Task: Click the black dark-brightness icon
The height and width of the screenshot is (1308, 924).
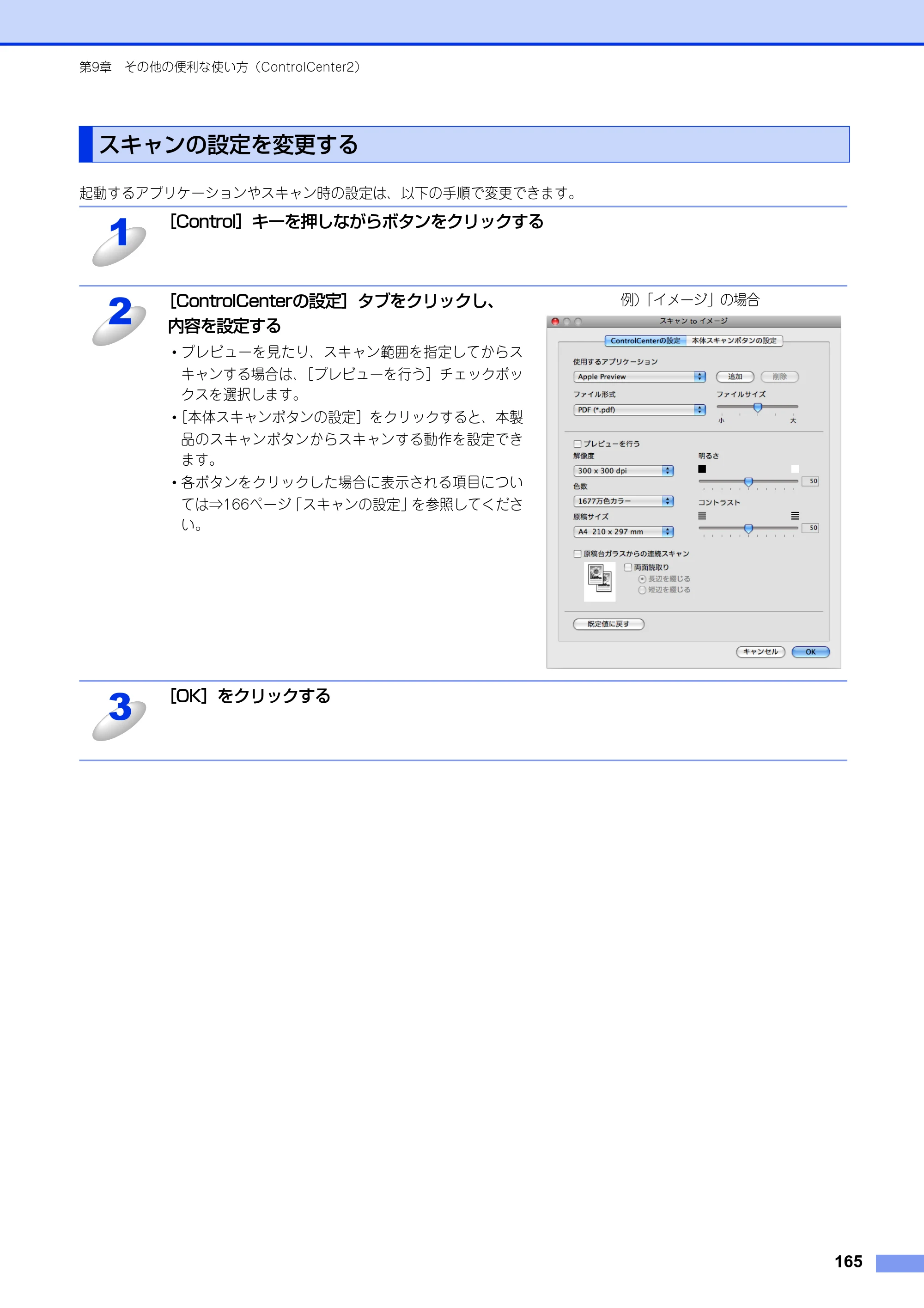Action: click(x=702, y=469)
